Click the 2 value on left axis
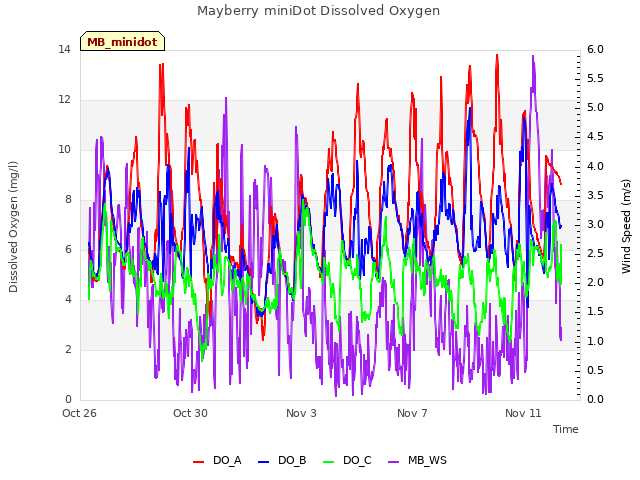The width and height of the screenshot is (640, 480). [68, 350]
